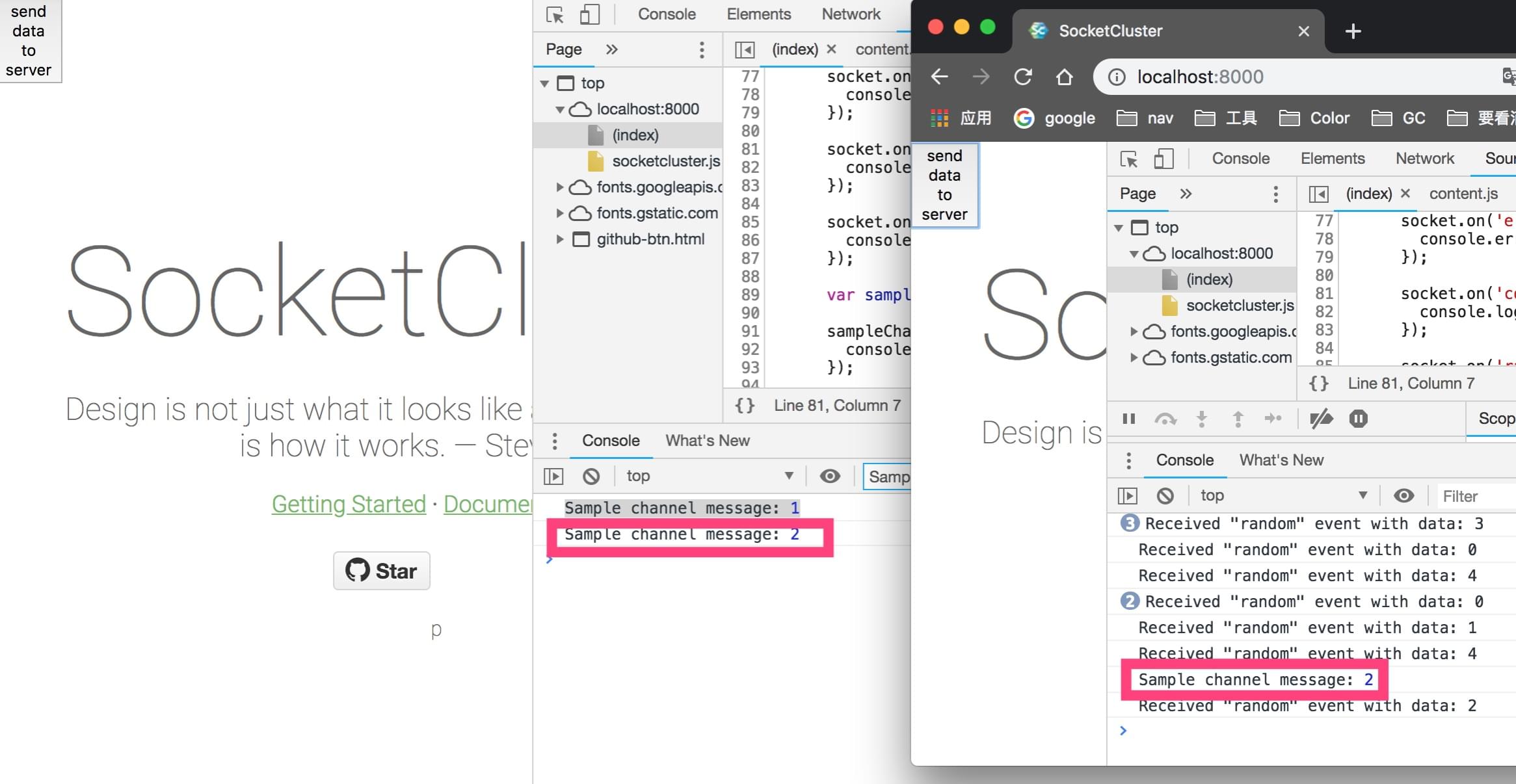The width and height of the screenshot is (1516, 784).
Task: Collapse the top frame in left file tree
Action: click(x=545, y=84)
